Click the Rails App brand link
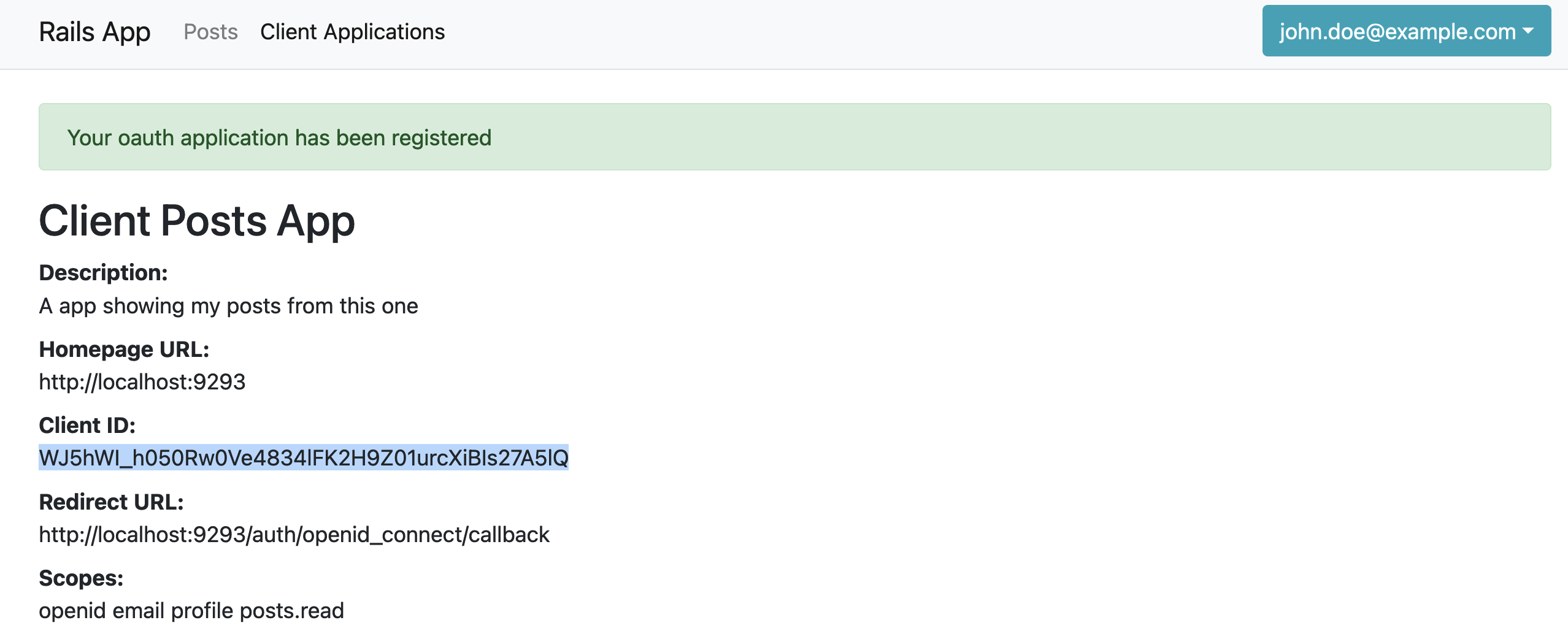1568x639 pixels. point(94,32)
